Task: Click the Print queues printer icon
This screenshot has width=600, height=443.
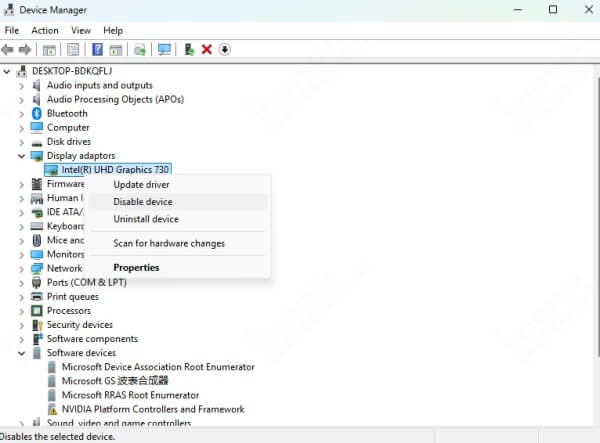Action: pyautogui.click(x=37, y=296)
